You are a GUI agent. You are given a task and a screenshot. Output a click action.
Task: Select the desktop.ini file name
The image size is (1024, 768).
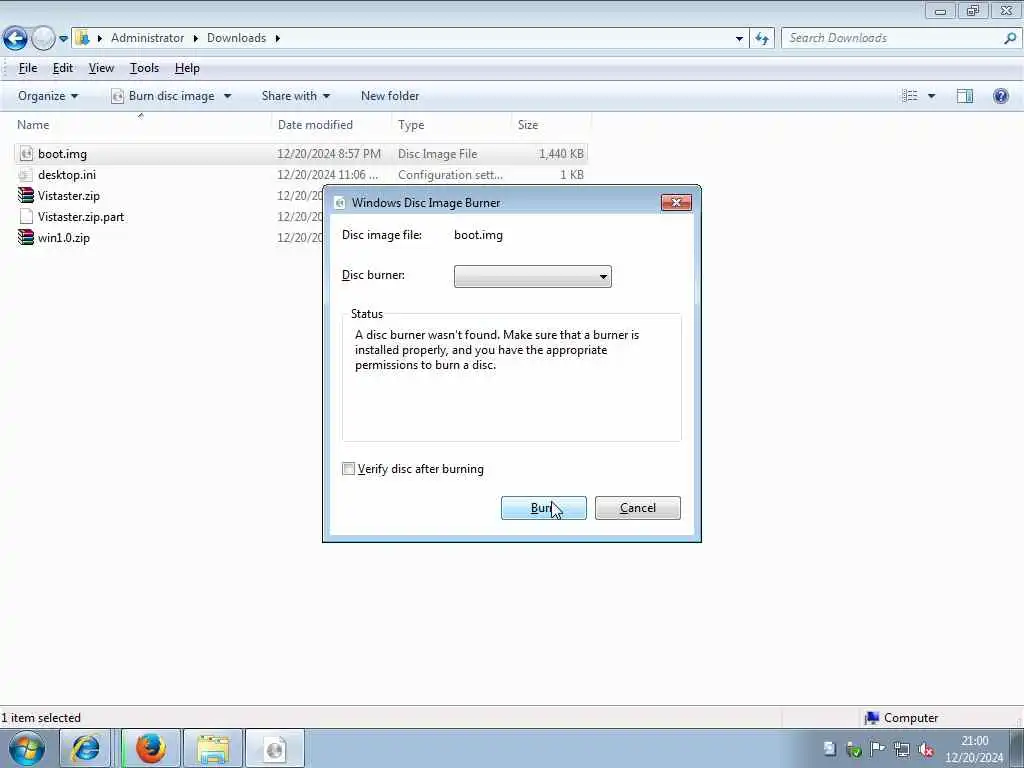tap(67, 175)
